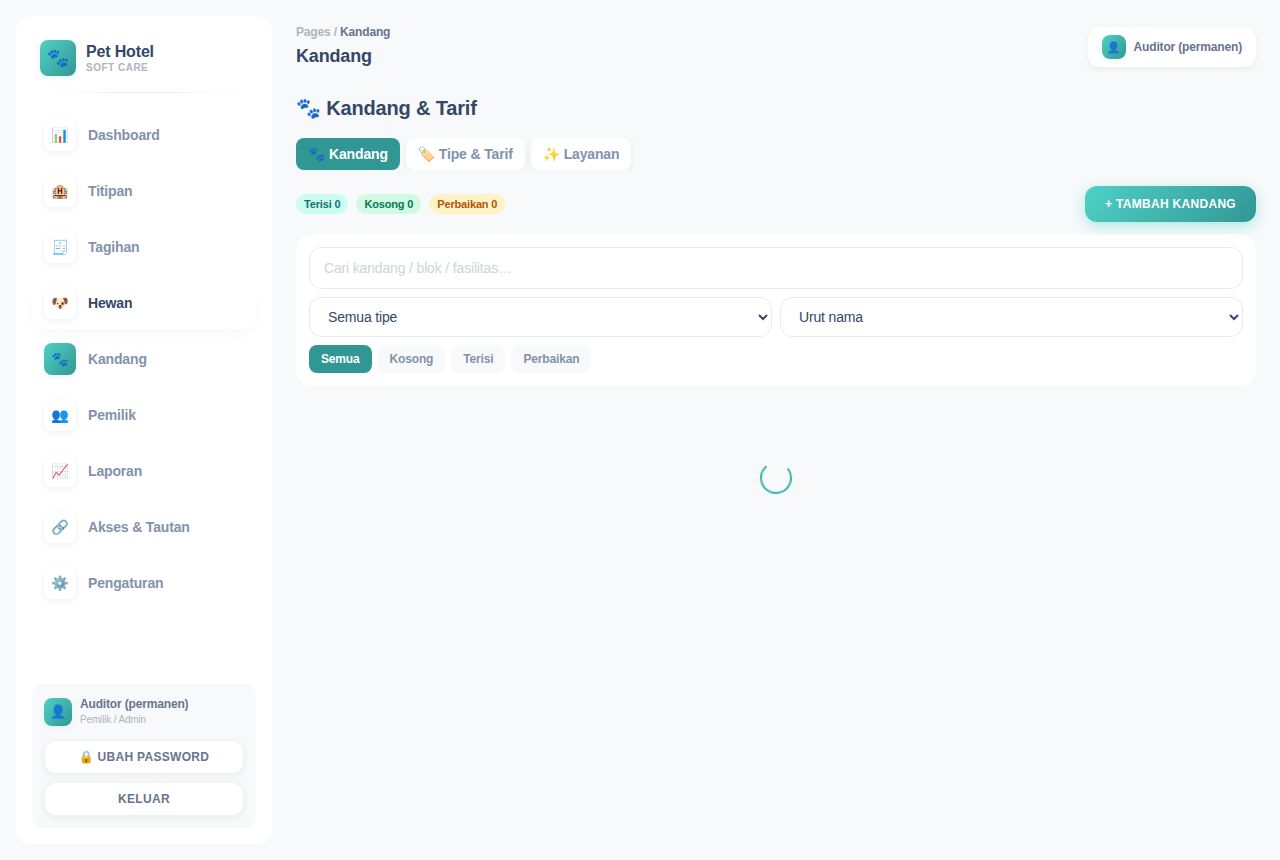This screenshot has height=860, width=1280.
Task: Filter list by Terisi status chip
Action: pyautogui.click(x=478, y=359)
